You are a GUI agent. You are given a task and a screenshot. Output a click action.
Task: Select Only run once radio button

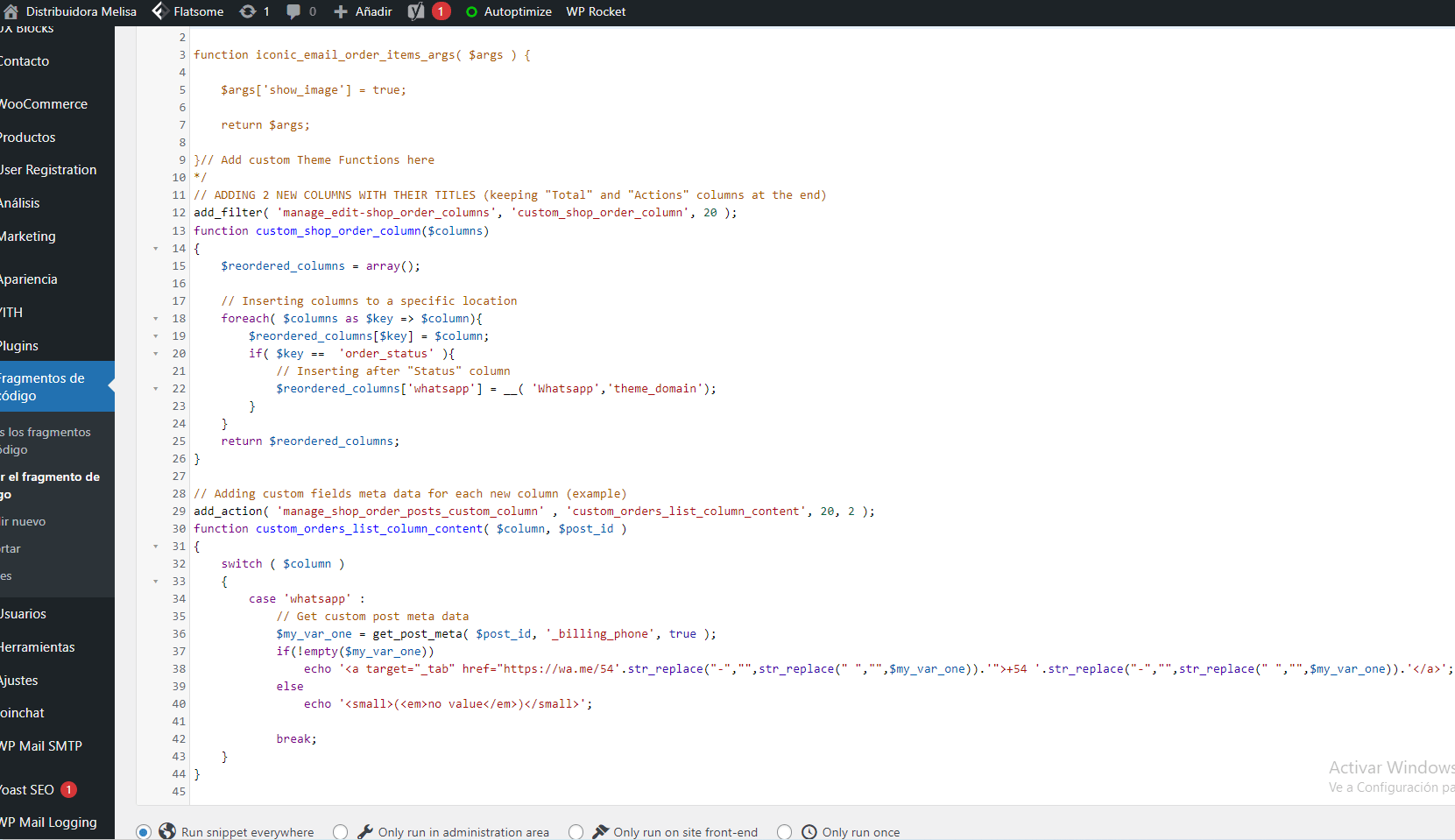784,832
